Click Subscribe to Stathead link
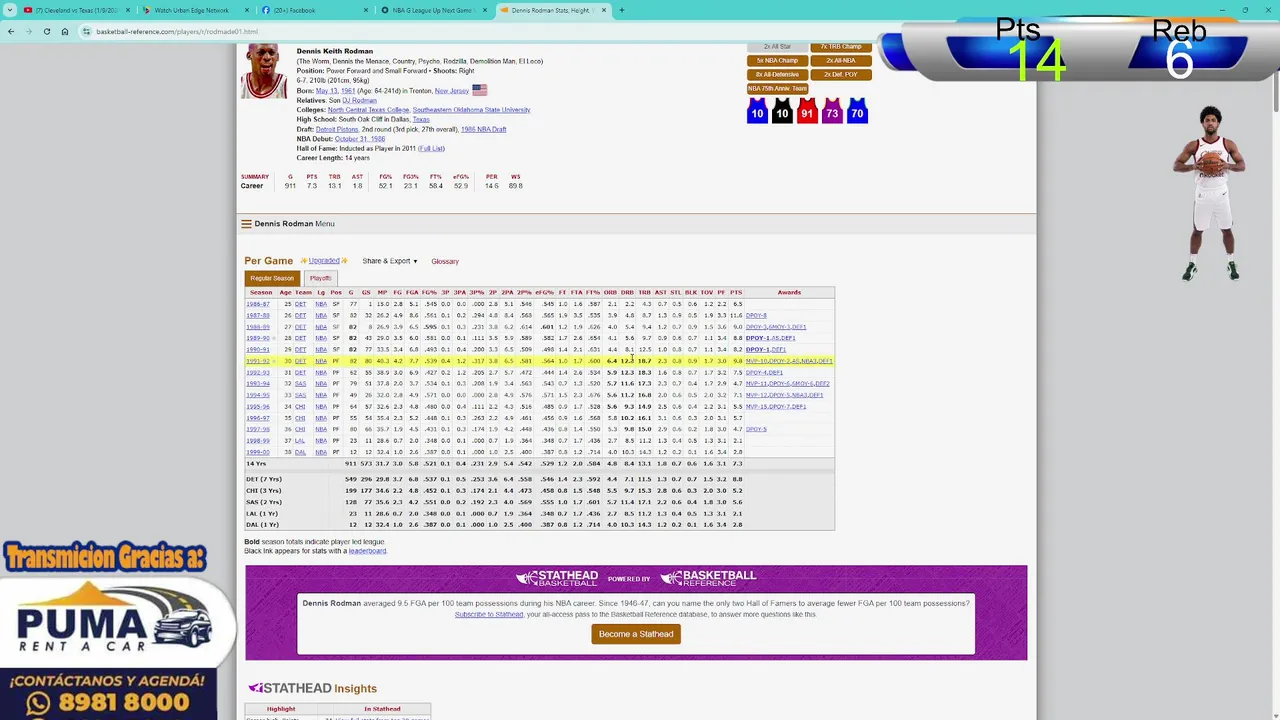Screen dimensions: 1280x720 [x=489, y=614]
